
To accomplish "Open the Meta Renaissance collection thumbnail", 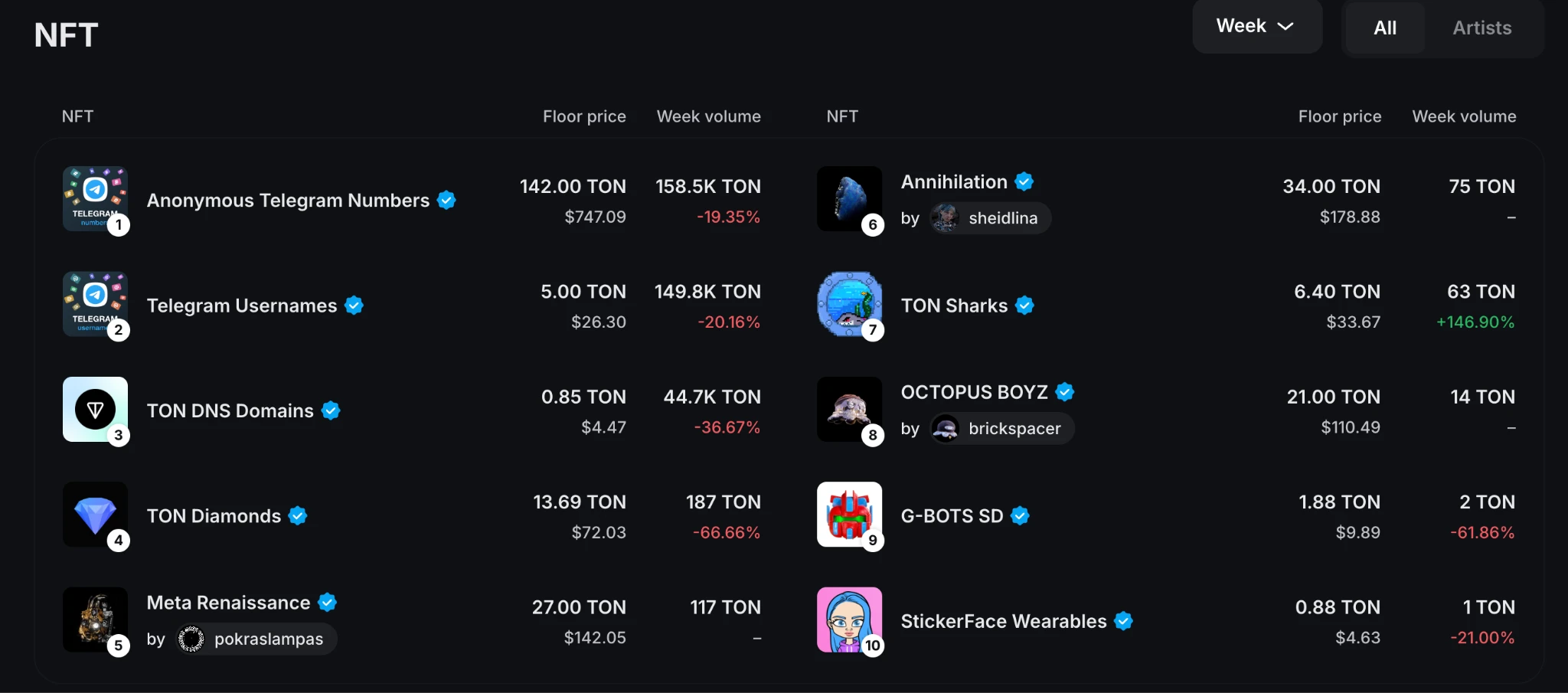I will click(95, 619).
